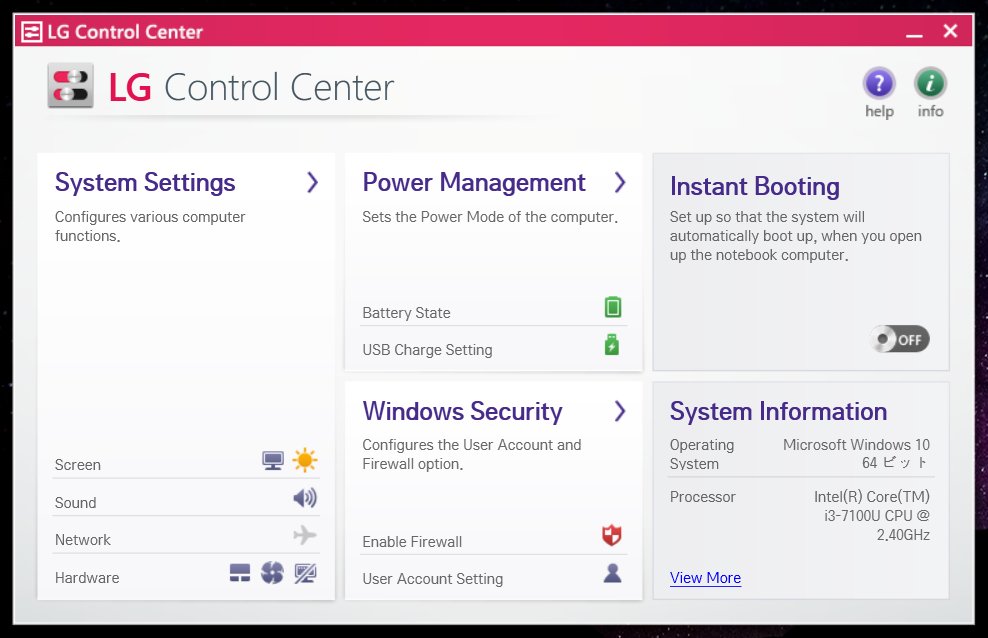Click the user account person icon
The height and width of the screenshot is (638, 988).
[x=612, y=573]
